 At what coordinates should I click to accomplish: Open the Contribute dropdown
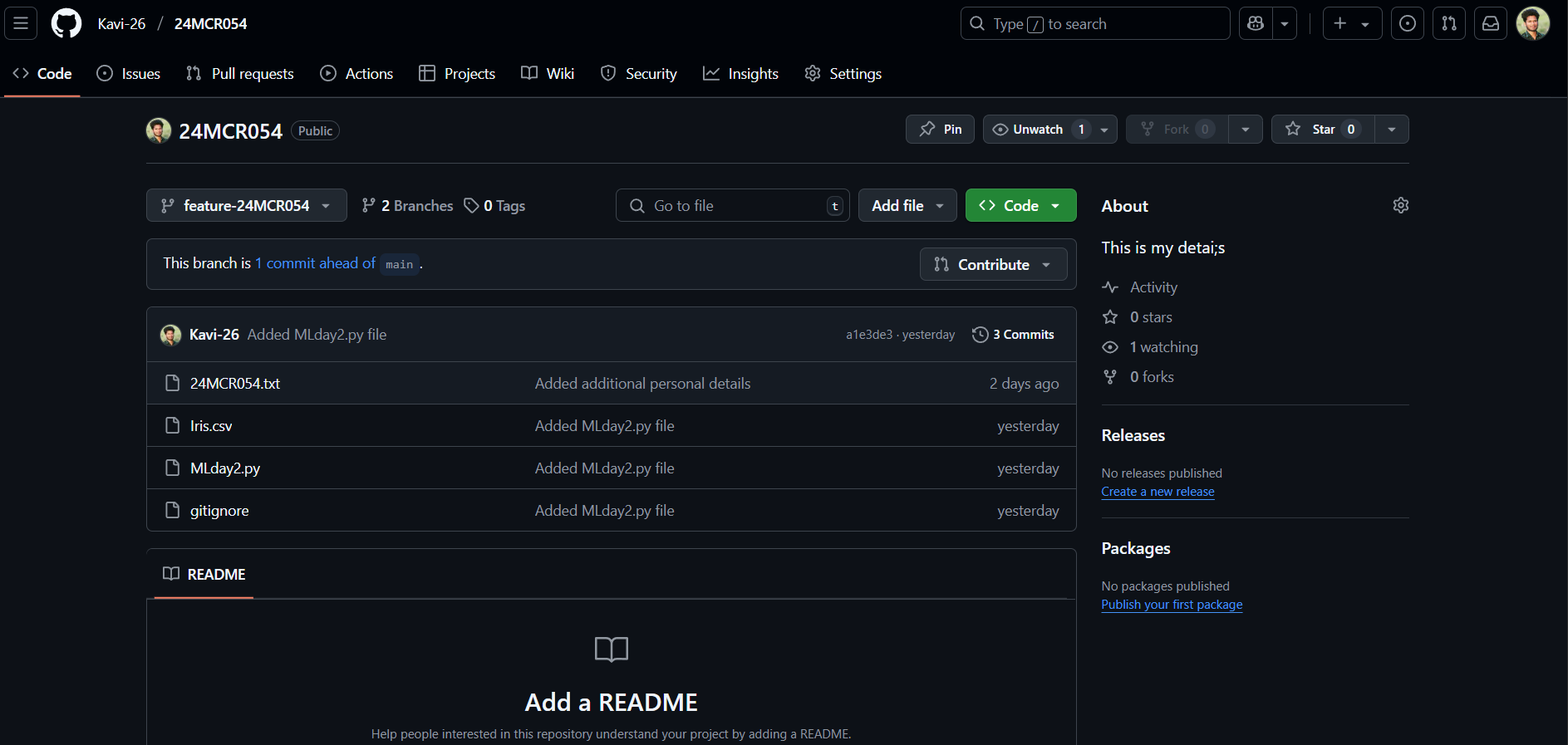tap(993, 264)
